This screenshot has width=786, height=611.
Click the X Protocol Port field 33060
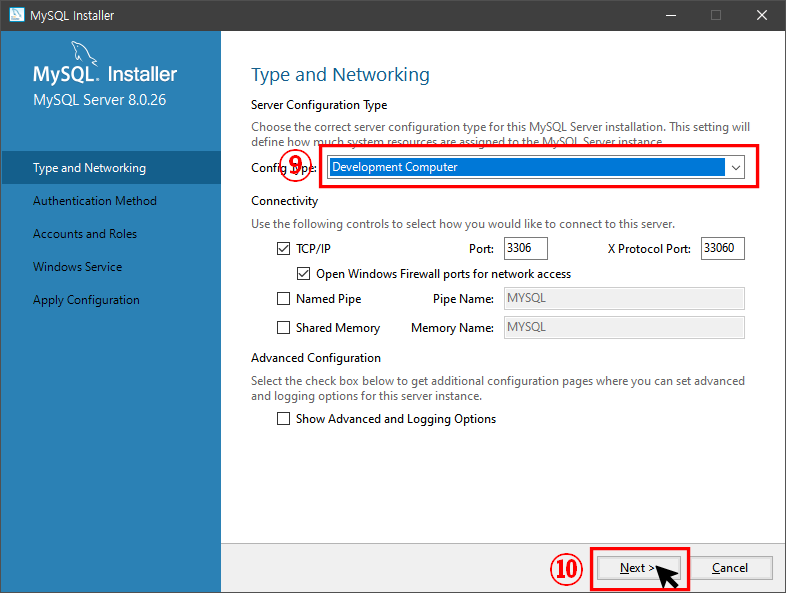722,249
